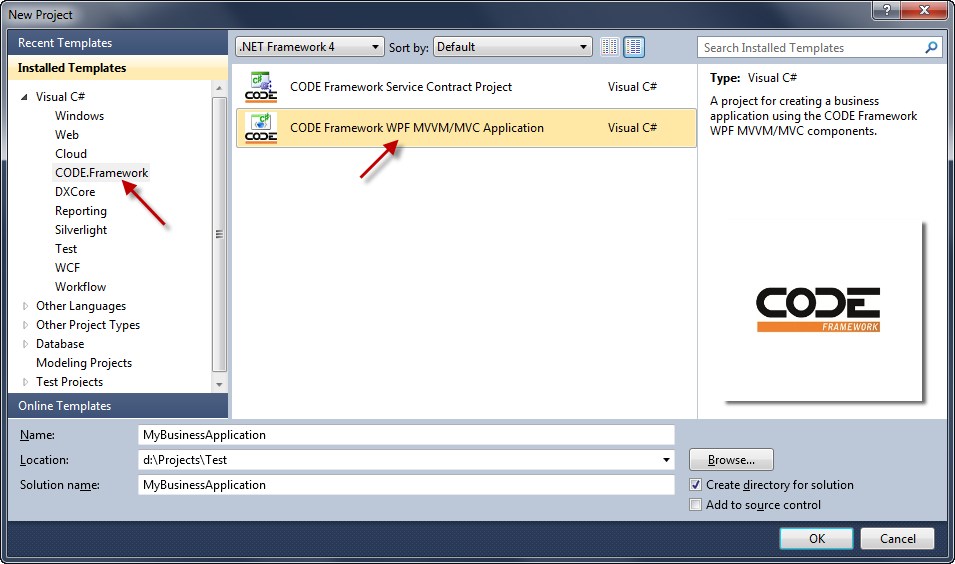Click the project Name input field
955x564 pixels.
(406, 435)
